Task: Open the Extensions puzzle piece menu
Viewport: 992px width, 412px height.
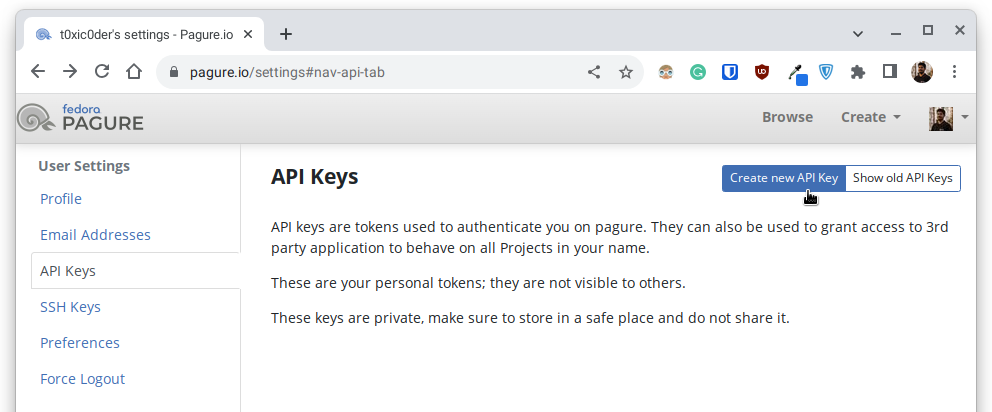Action: pos(858,72)
